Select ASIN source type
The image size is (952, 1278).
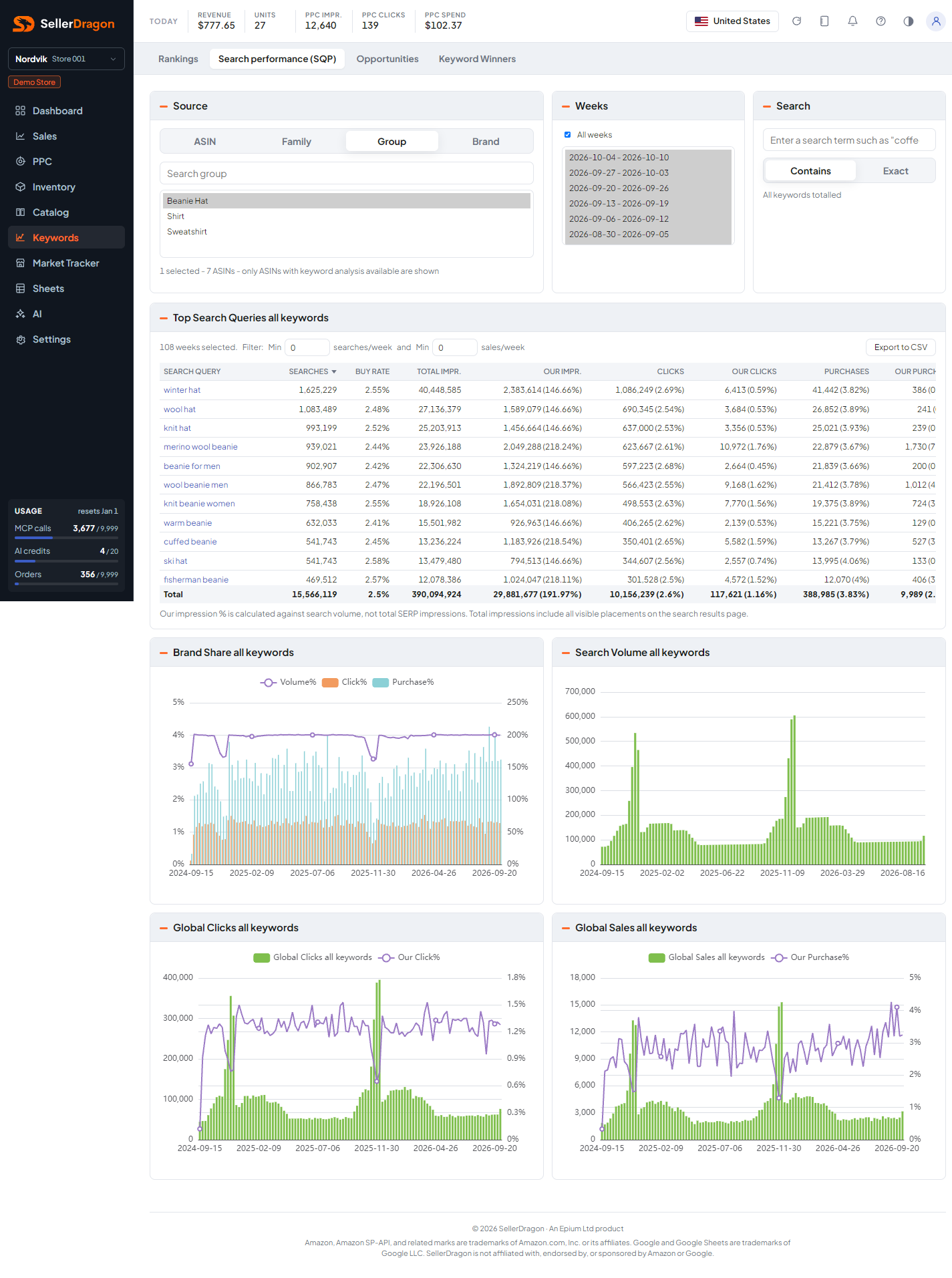[205, 142]
